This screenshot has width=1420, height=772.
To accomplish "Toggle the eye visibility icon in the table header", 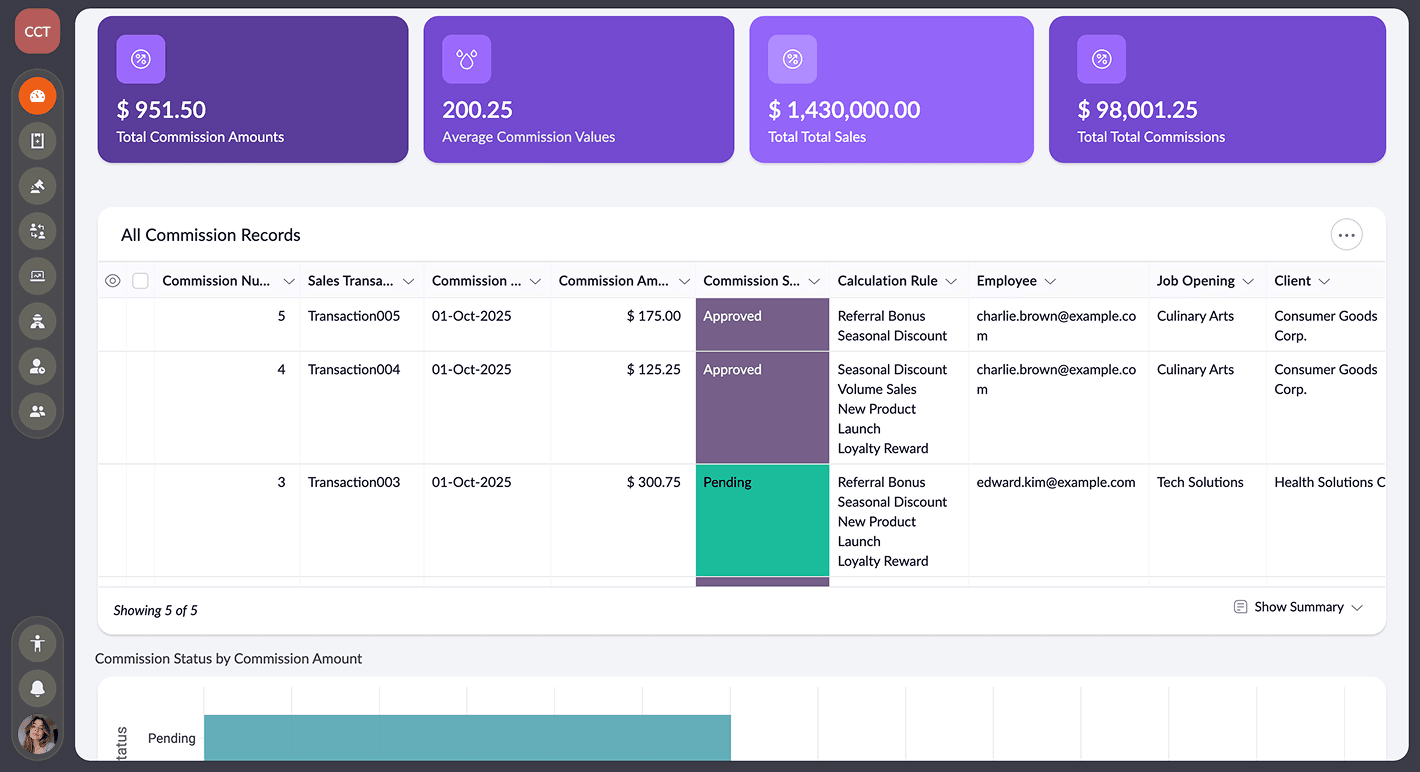I will point(112,281).
